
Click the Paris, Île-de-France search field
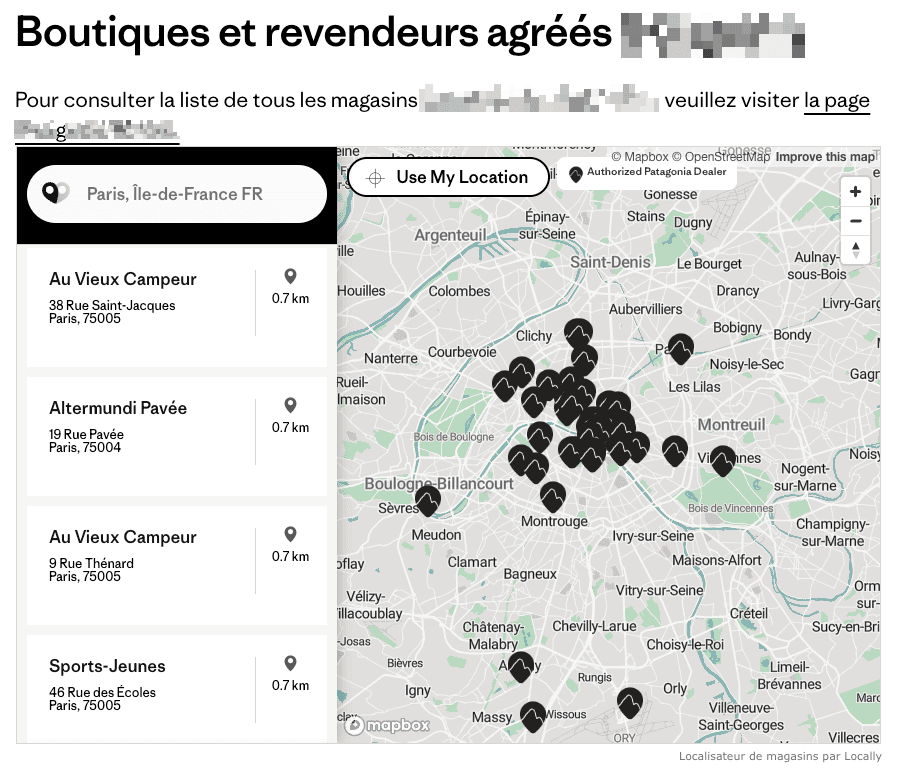[177, 193]
